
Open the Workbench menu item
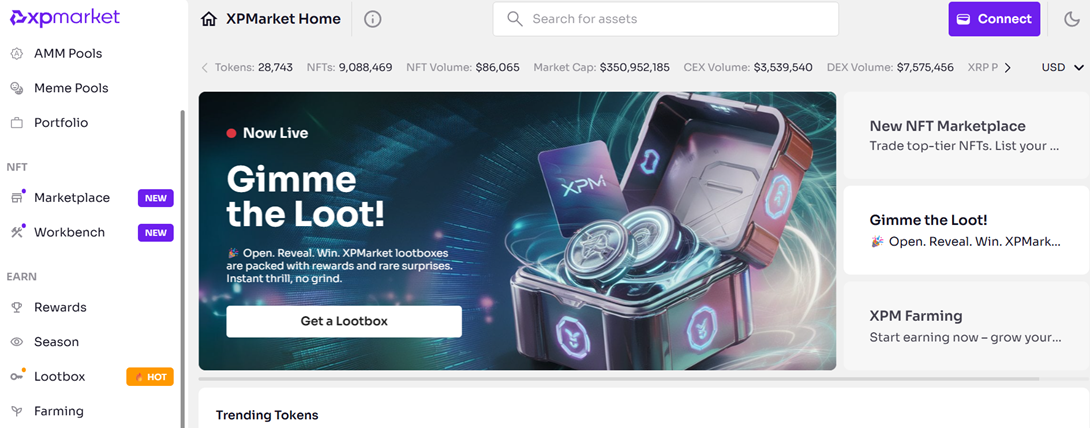click(90, 233)
